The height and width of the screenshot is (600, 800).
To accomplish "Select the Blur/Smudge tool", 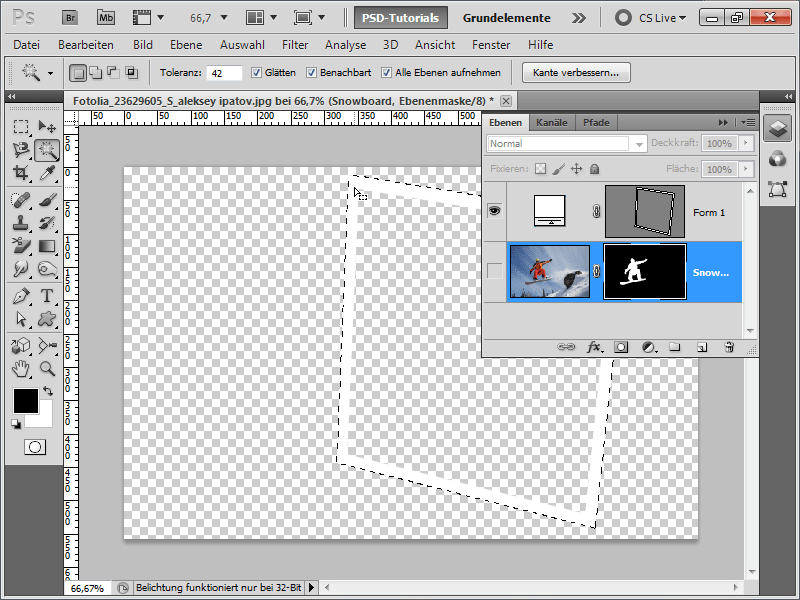I will 21,269.
